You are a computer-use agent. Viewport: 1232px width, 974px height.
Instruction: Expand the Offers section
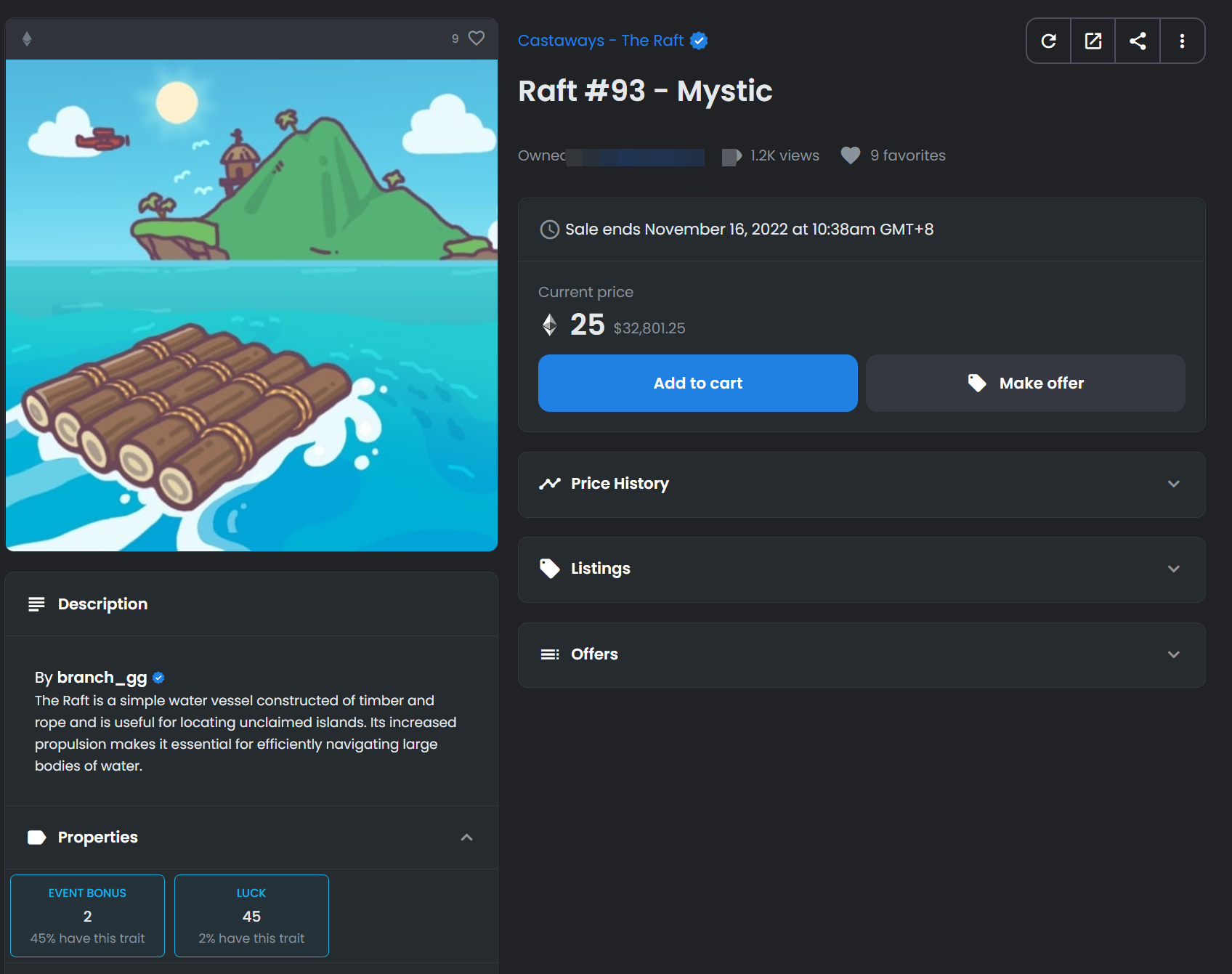[861, 654]
